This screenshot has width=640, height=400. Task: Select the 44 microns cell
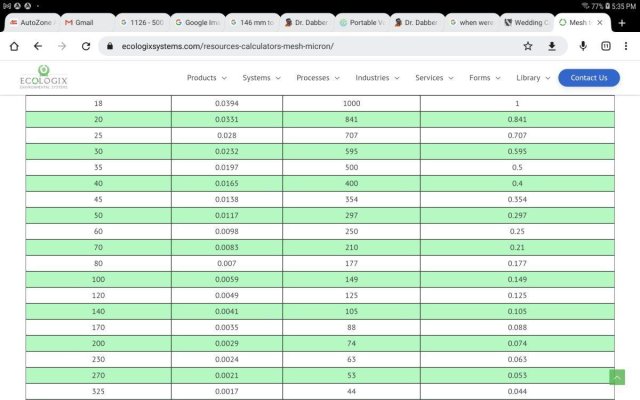(x=351, y=391)
